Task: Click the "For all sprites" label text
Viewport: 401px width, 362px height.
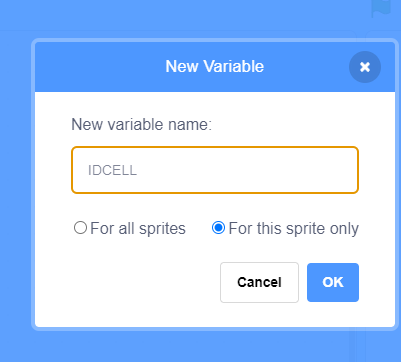Action: coord(138,229)
